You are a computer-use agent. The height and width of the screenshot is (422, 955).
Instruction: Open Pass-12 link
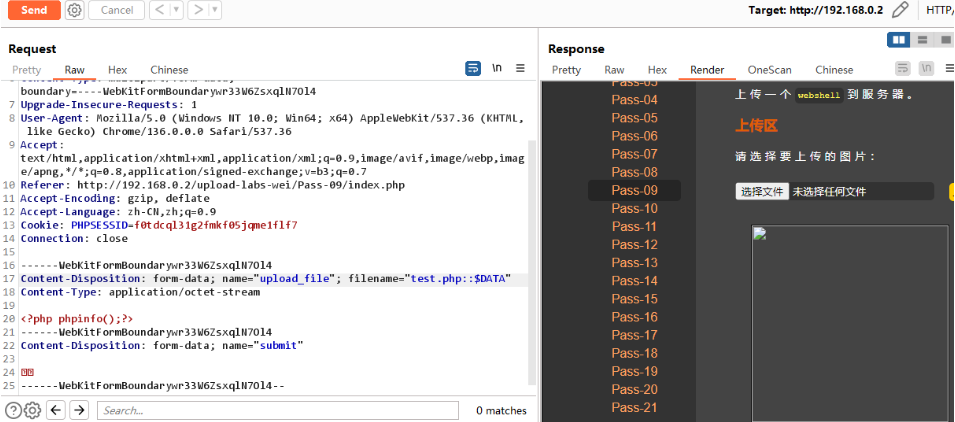635,245
